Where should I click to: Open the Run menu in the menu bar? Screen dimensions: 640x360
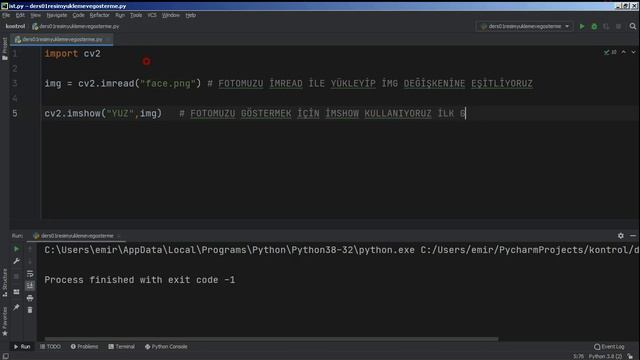point(120,15)
